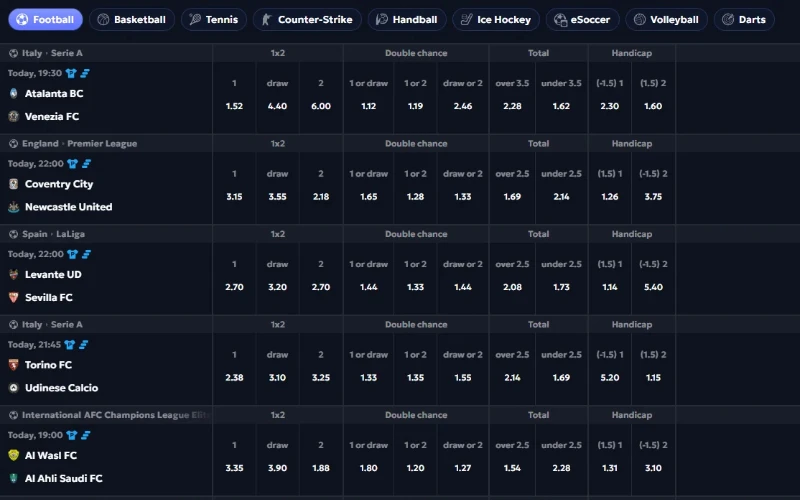Click the Torino FC team crest
Image resolution: width=800 pixels, height=500 pixels.
pos(14,365)
